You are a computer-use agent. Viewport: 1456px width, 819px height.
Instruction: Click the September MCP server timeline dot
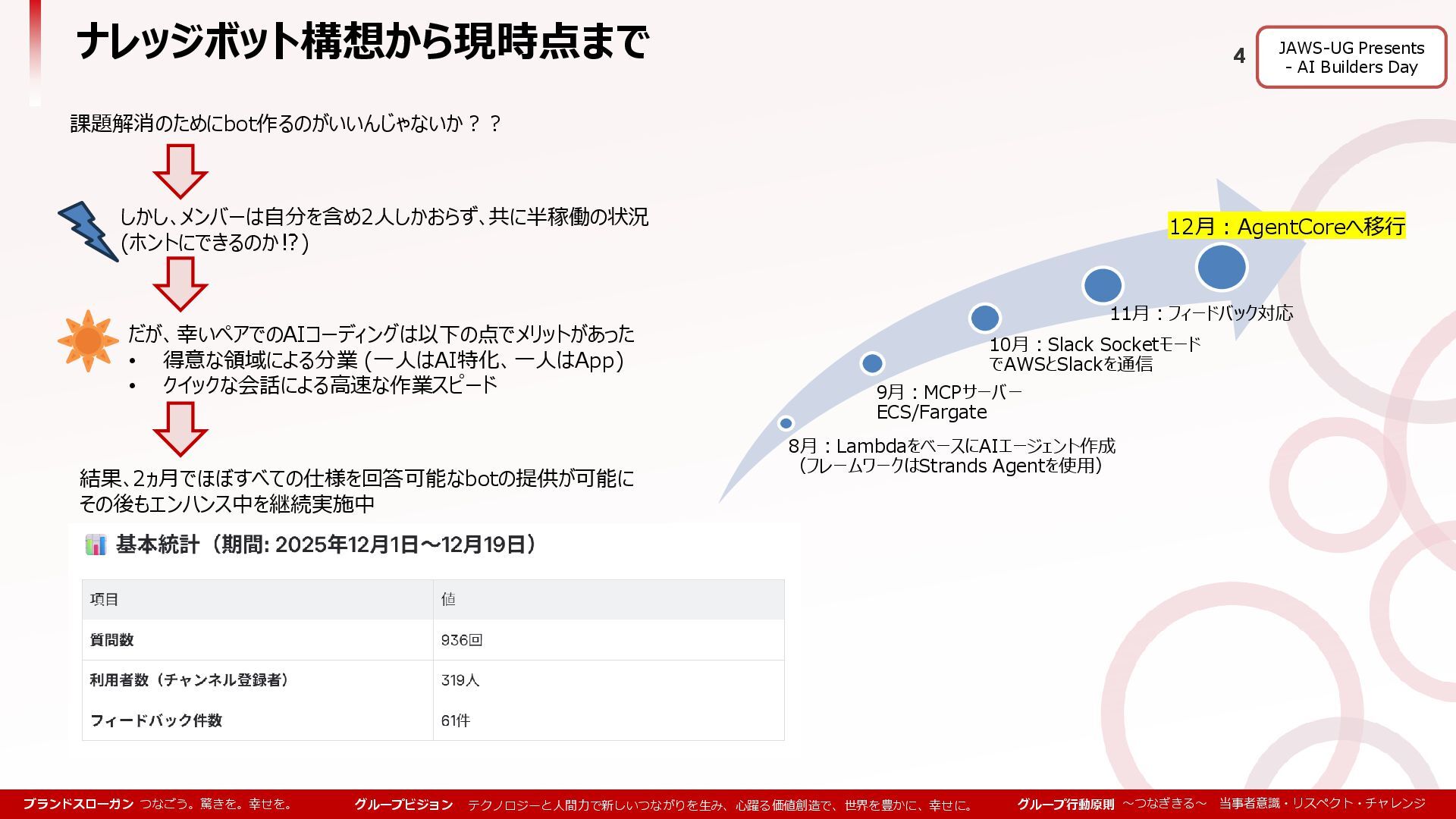point(872,363)
